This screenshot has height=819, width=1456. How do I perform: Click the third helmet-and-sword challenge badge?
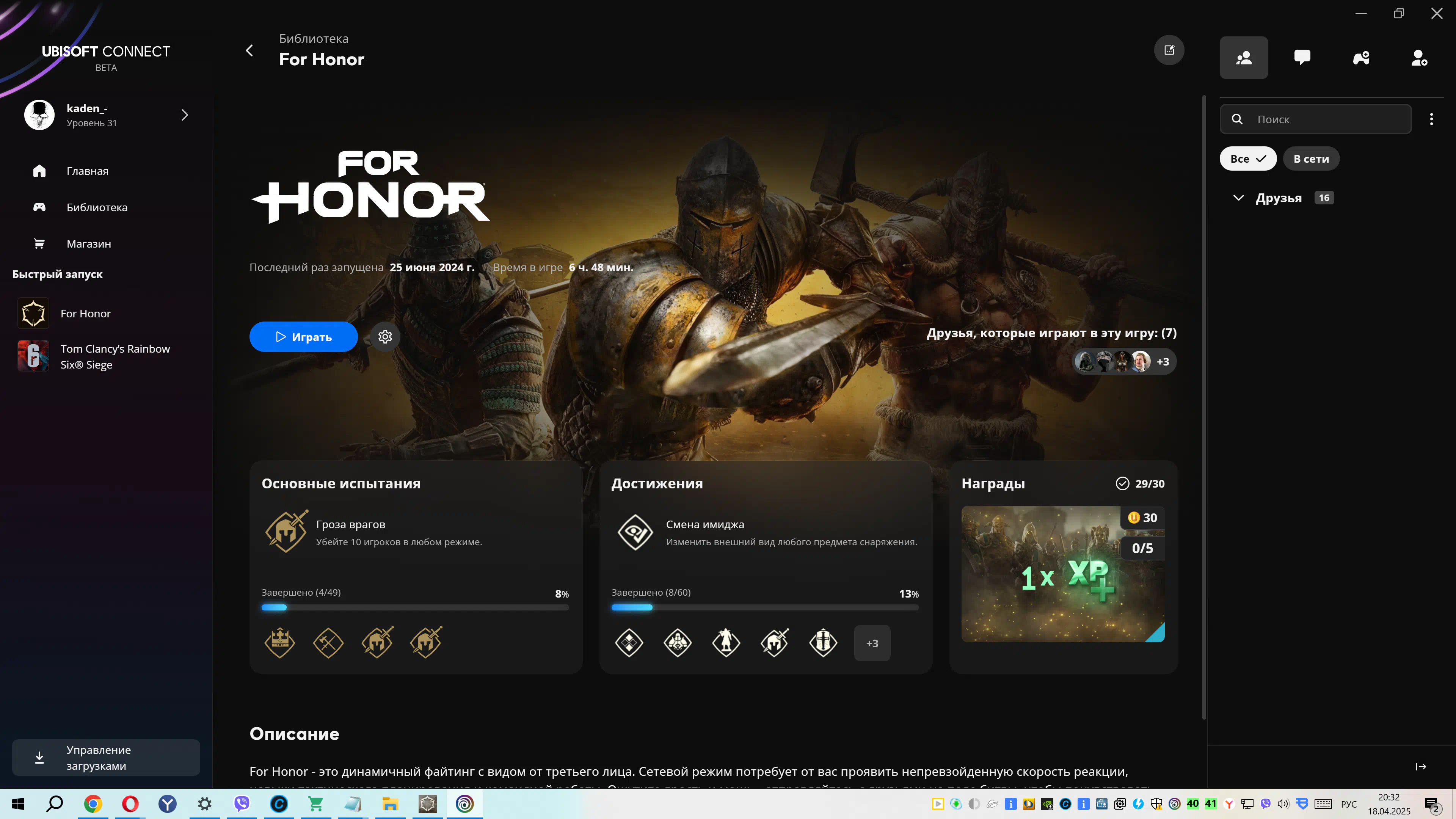click(377, 643)
